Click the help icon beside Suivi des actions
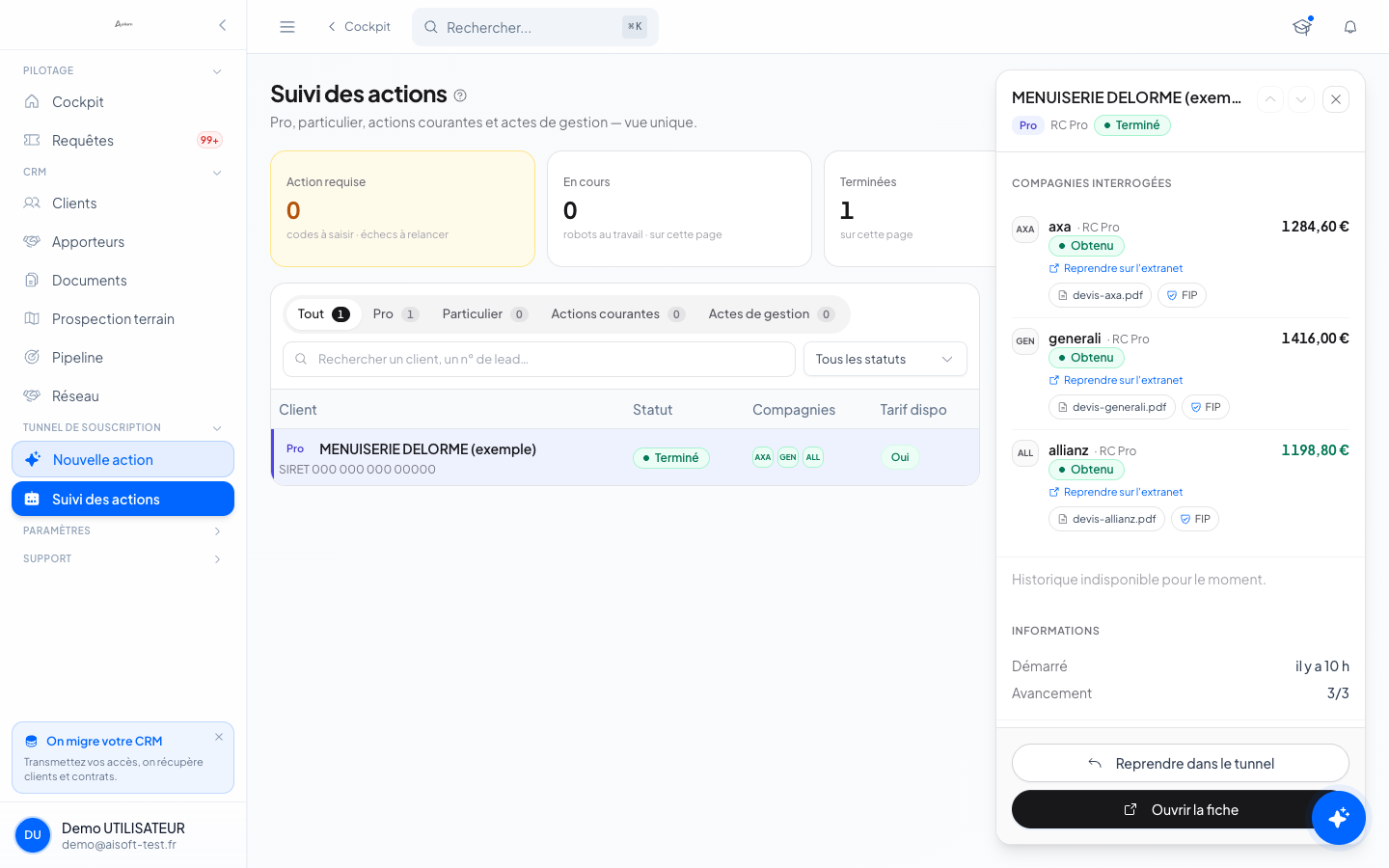Image resolution: width=1389 pixels, height=868 pixels. (x=460, y=95)
